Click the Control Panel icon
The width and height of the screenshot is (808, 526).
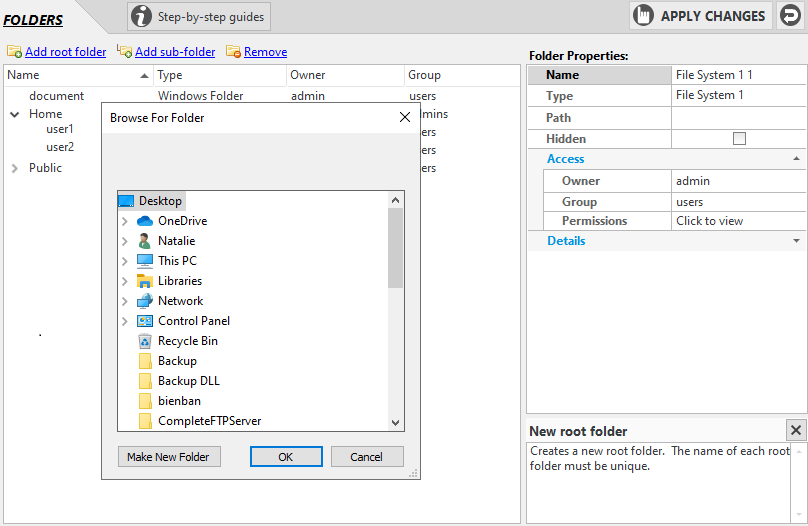(x=145, y=321)
